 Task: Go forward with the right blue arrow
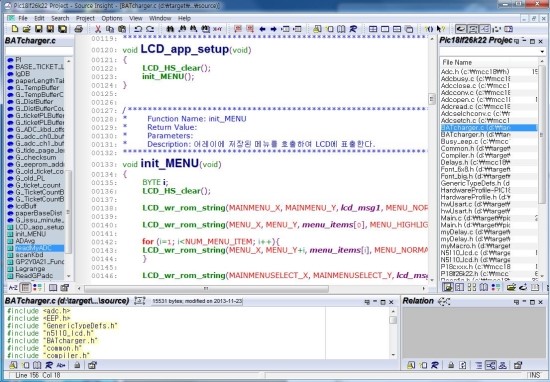click(274, 29)
